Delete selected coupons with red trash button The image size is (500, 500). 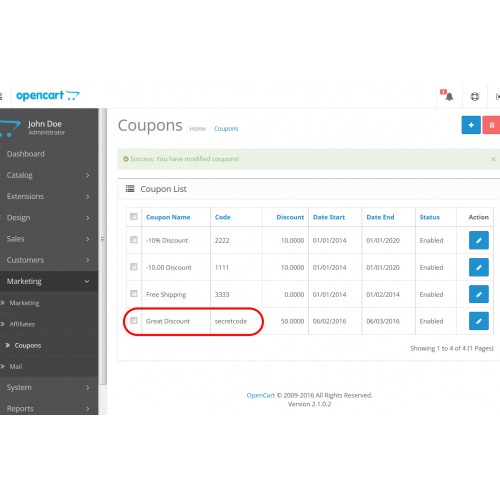pos(491,125)
